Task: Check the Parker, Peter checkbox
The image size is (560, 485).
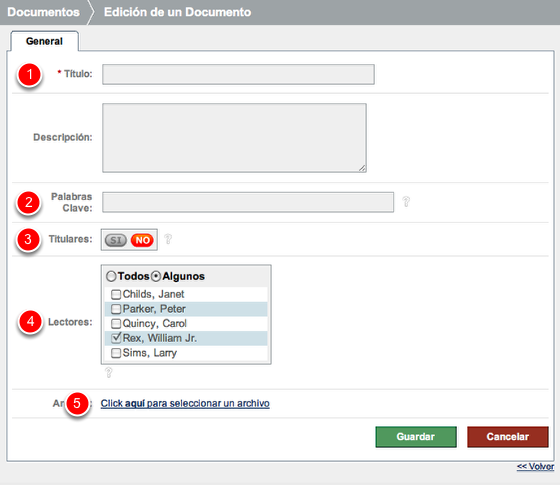Action: (116, 309)
